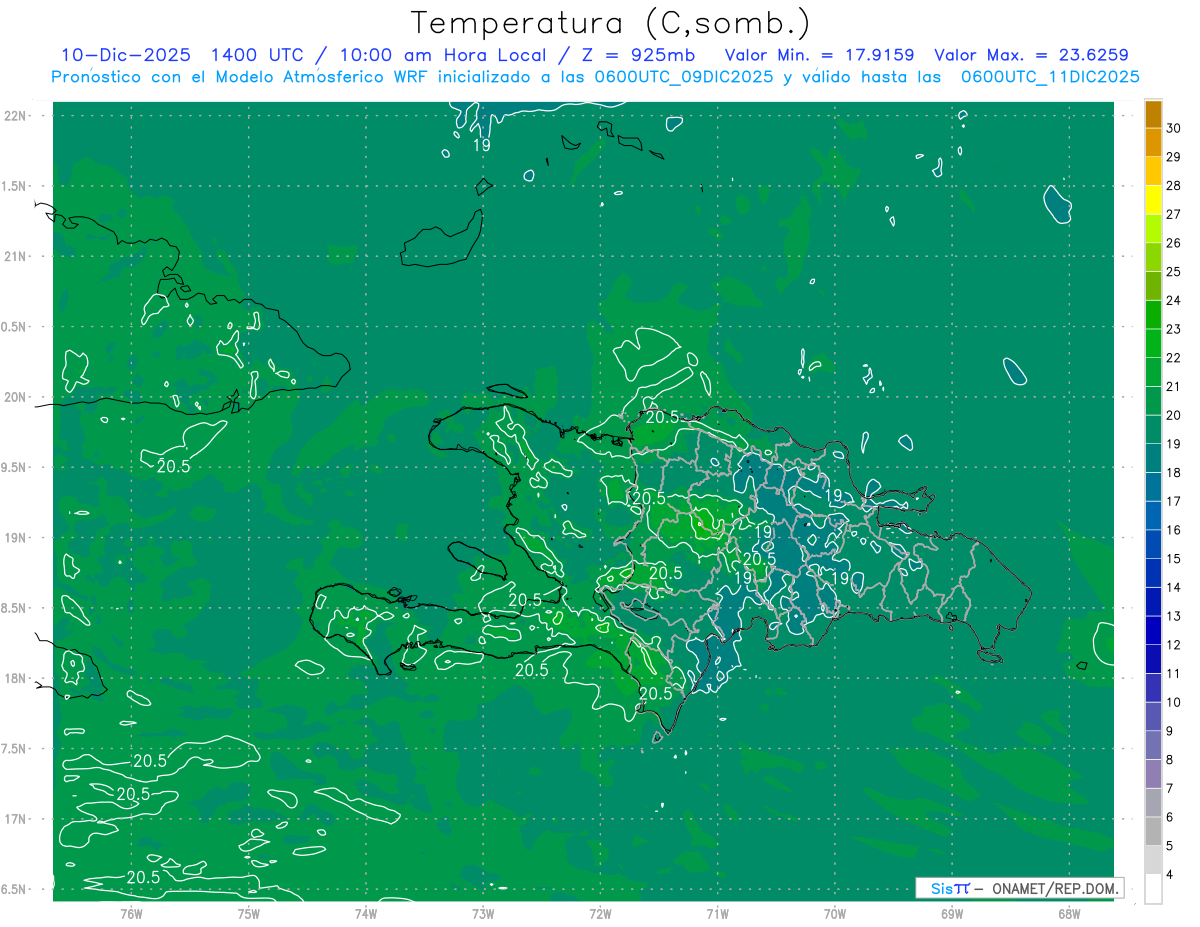Click the 73W longitude axis label
This screenshot has height=927, width=1200.
(x=483, y=913)
